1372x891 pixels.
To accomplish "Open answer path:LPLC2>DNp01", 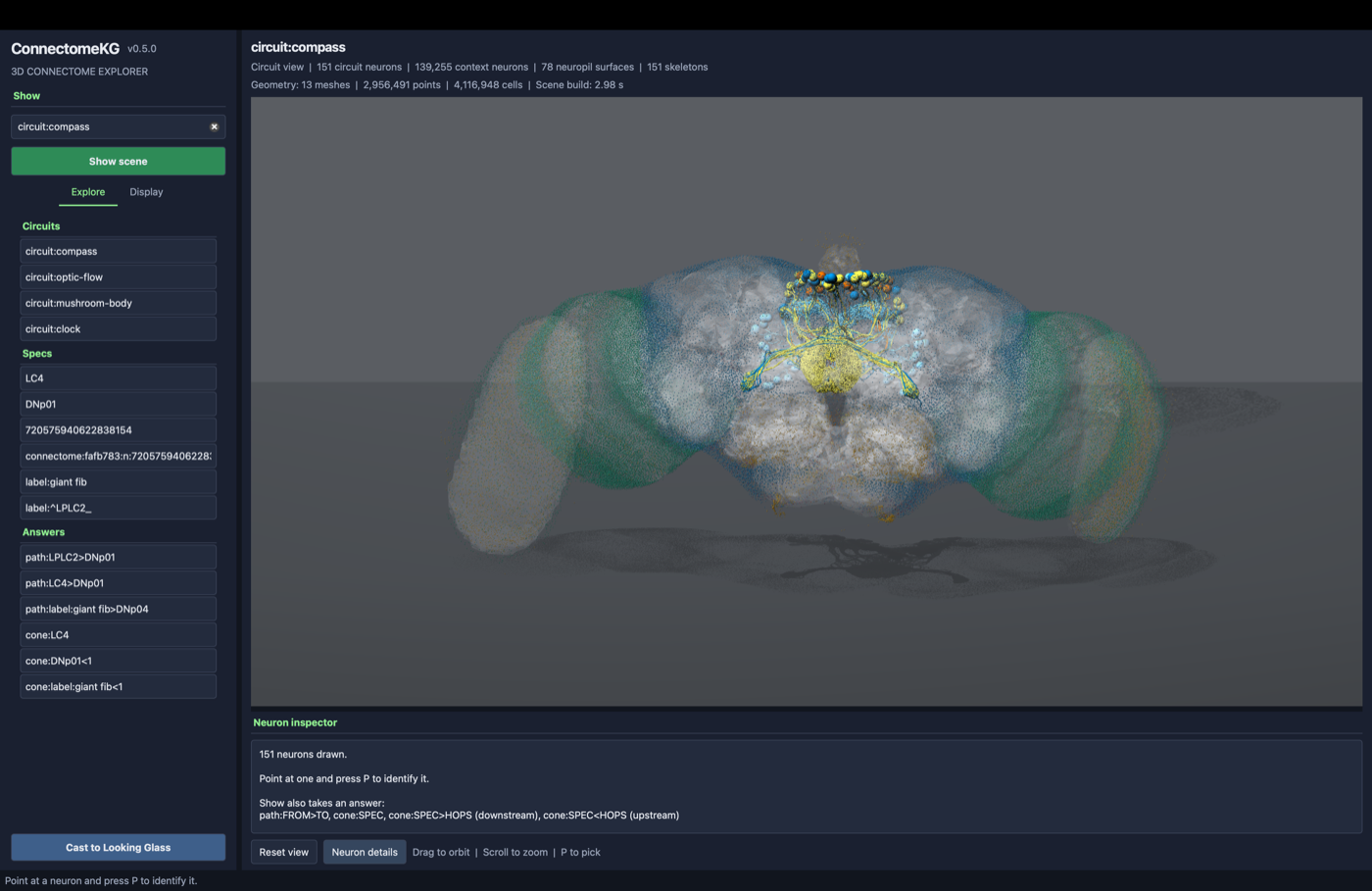I will click(118, 557).
